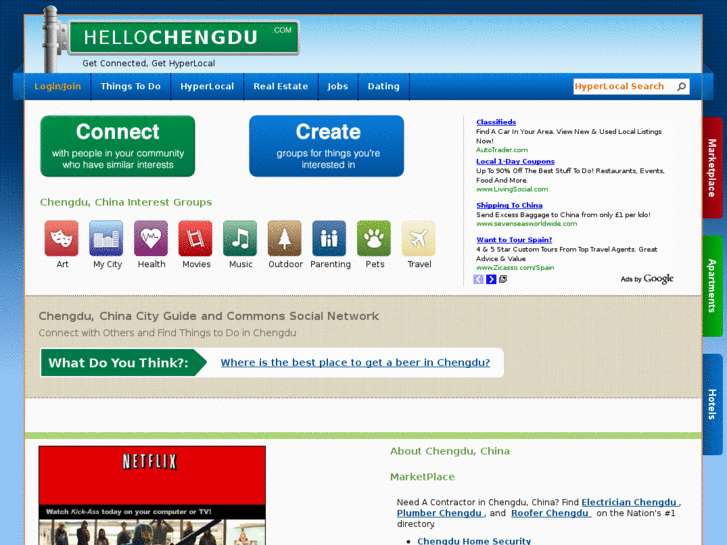Visit www.Zicasso.com/Spain ad URL
The height and width of the screenshot is (545, 727).
[515, 268]
